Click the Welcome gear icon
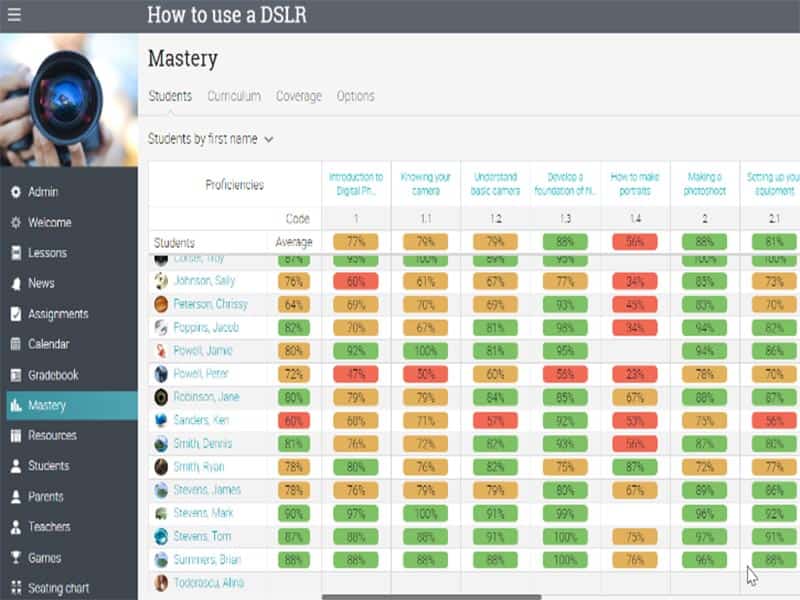The width and height of the screenshot is (800, 600). point(16,222)
